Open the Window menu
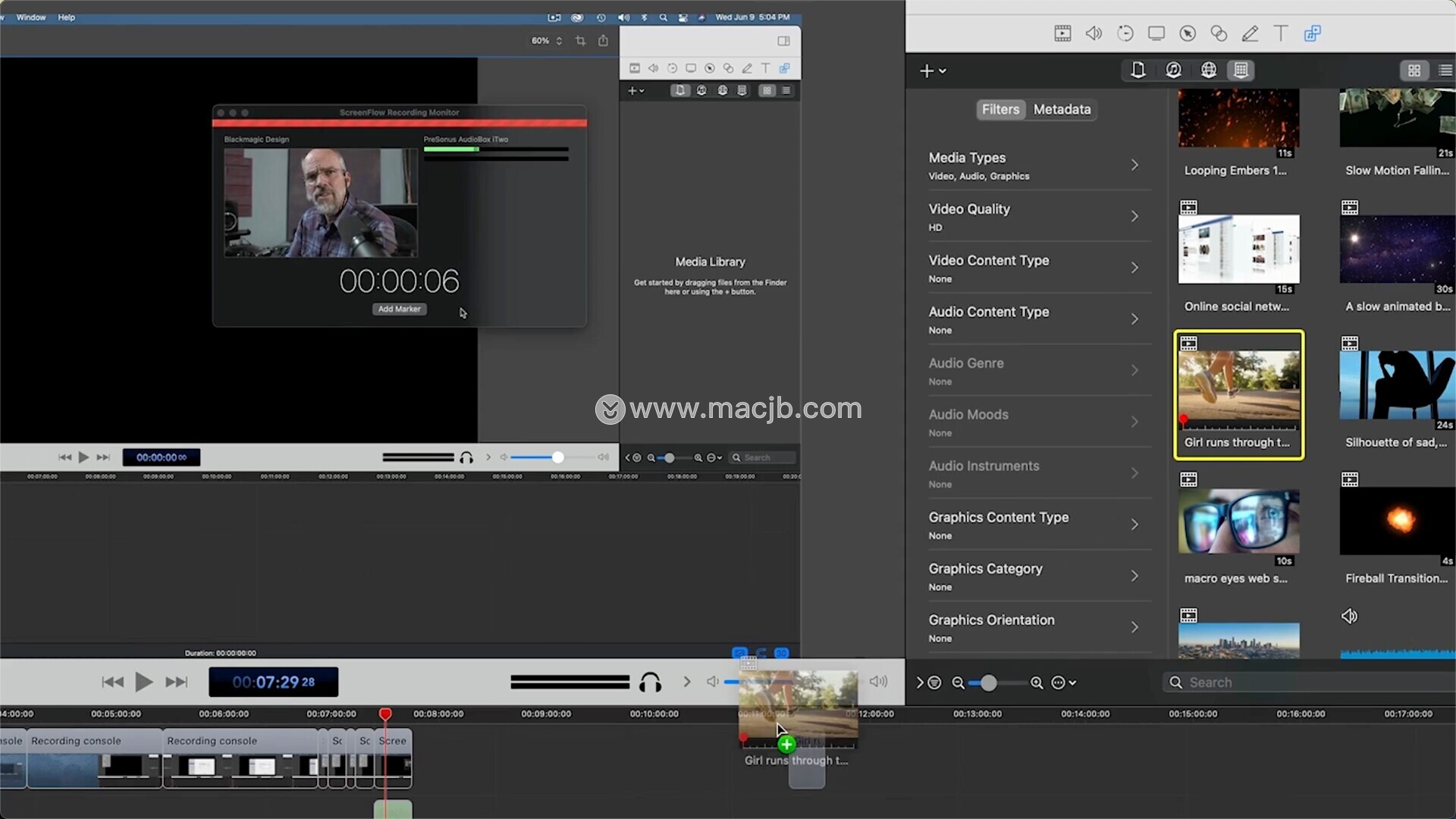 click(31, 17)
